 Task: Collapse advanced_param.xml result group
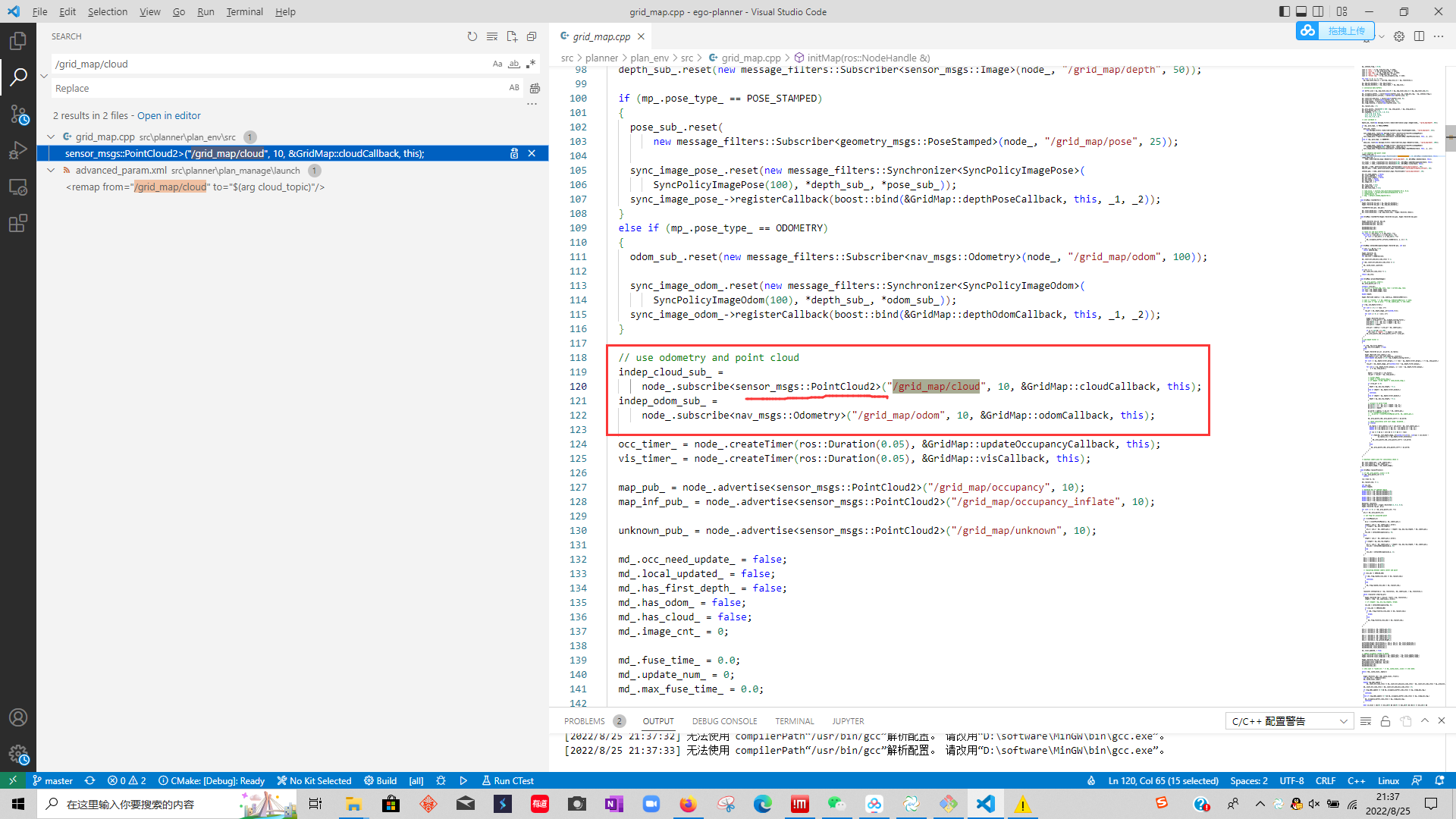pos(51,171)
